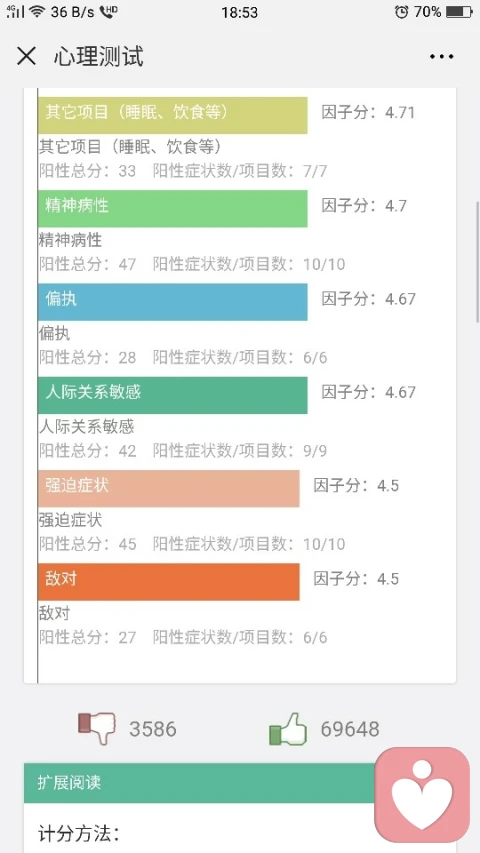The width and height of the screenshot is (480, 853).
Task: Tap the alarm clock status bar icon
Action: tap(401, 12)
